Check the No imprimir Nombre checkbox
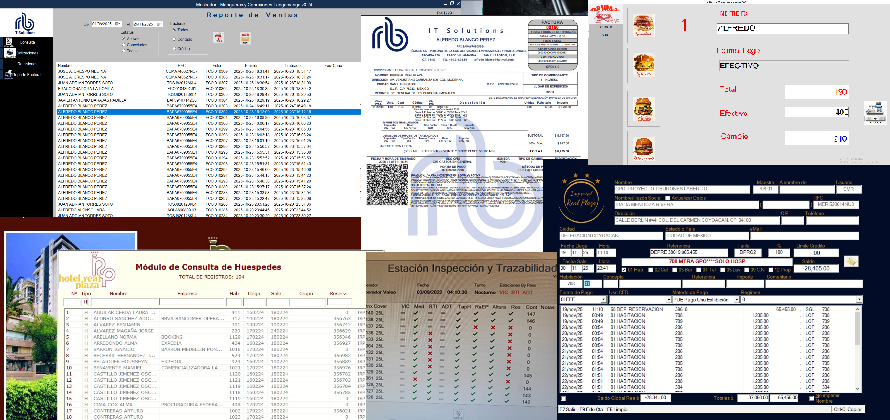 point(811,398)
